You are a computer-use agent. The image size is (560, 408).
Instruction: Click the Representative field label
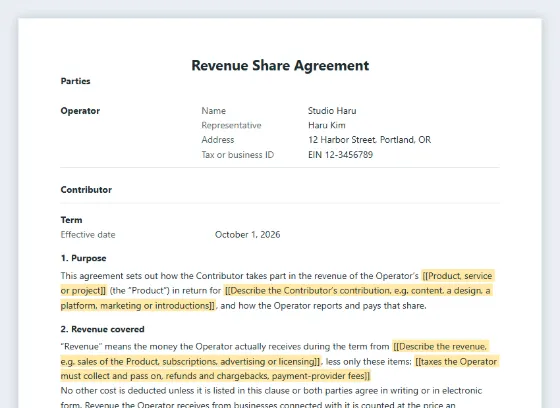(231, 125)
